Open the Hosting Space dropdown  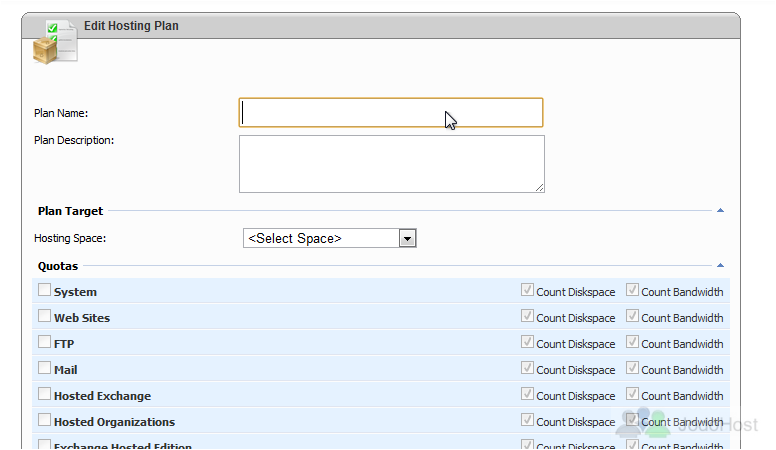[x=329, y=238]
